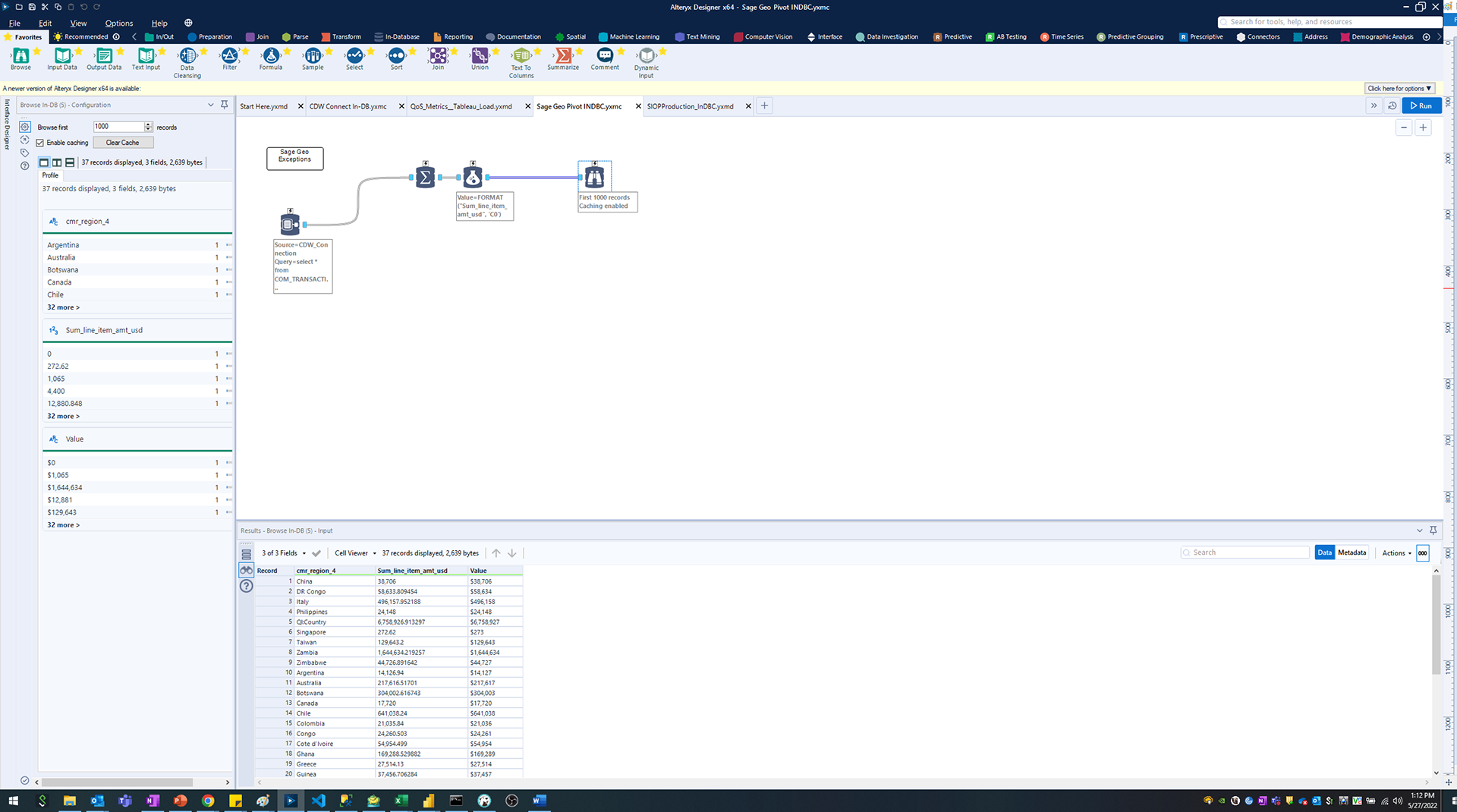The image size is (1457, 812).
Task: Zoom in the canvas with plus button
Action: (1424, 127)
